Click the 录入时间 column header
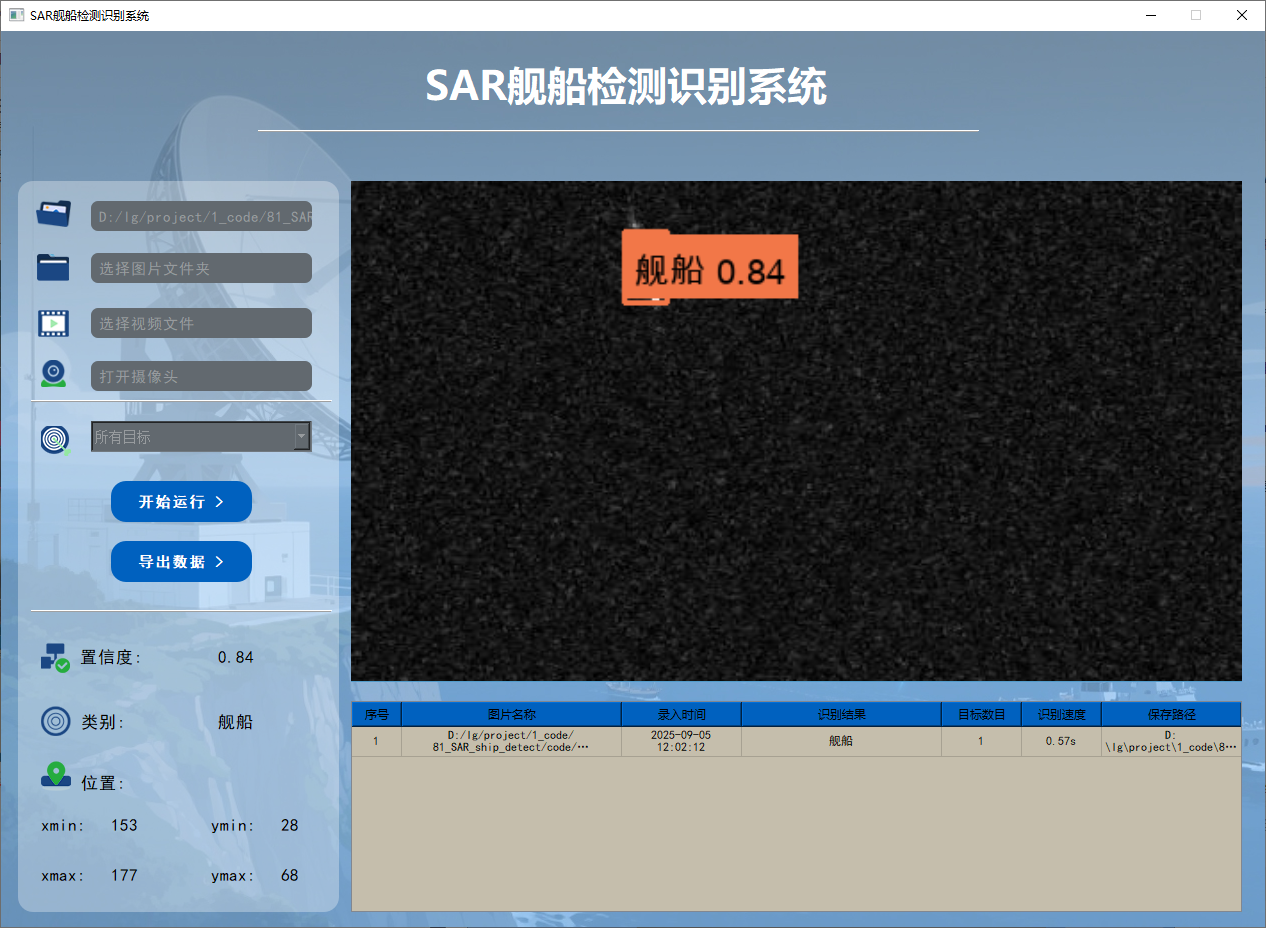The image size is (1266, 928). pyautogui.click(x=682, y=714)
